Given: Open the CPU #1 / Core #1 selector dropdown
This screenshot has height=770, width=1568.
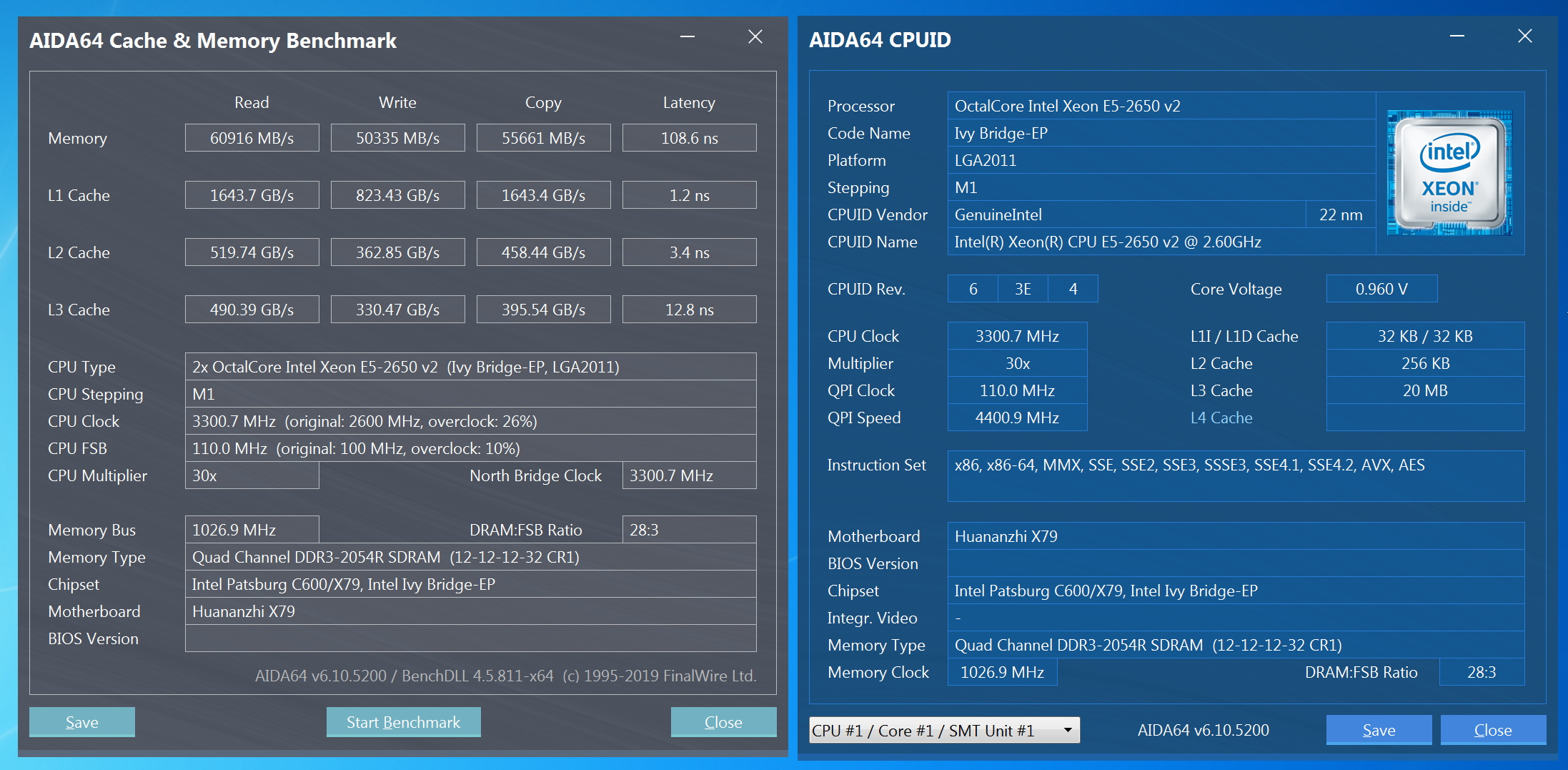Looking at the screenshot, I should (x=944, y=730).
